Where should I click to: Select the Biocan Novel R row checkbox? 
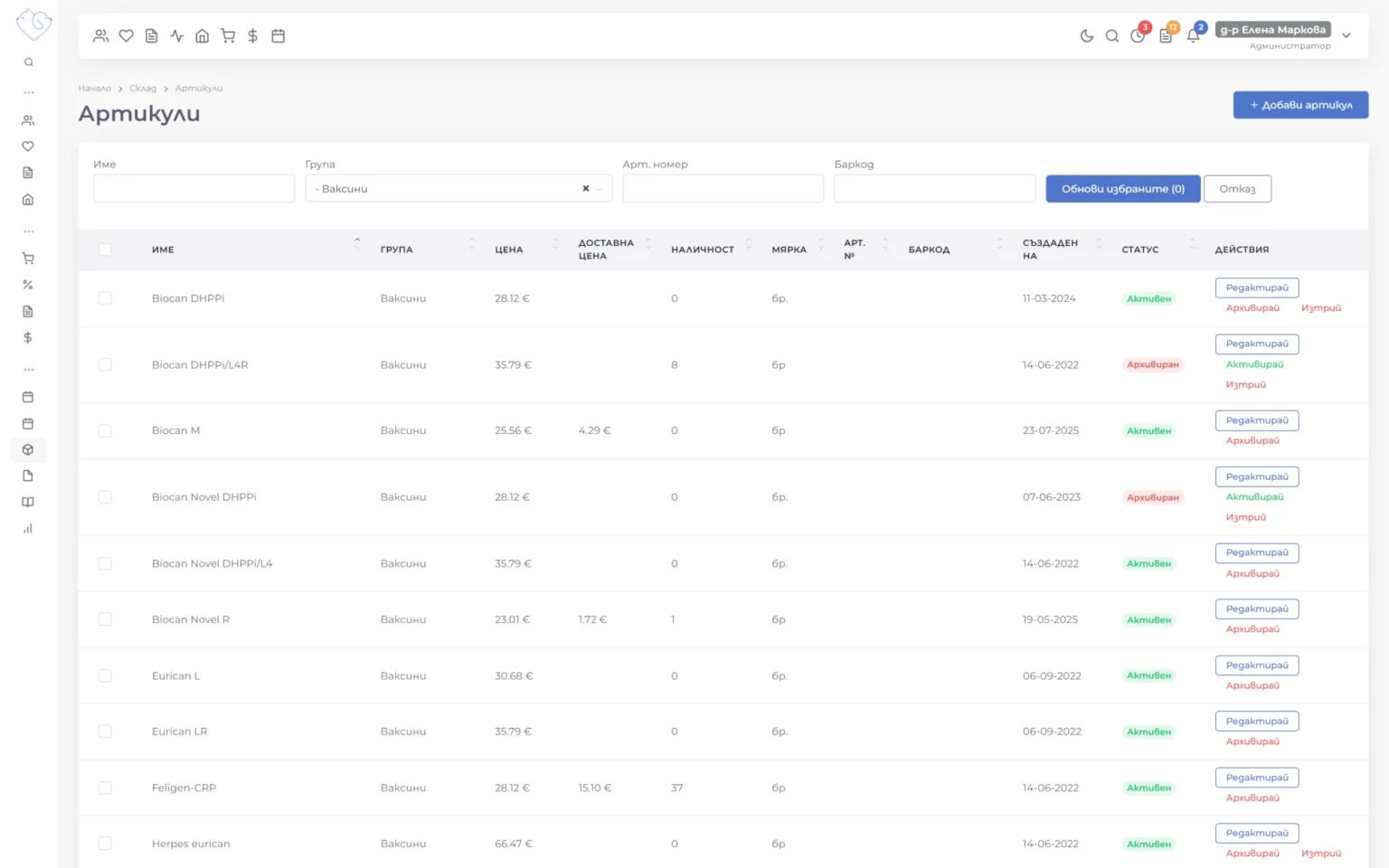105,619
